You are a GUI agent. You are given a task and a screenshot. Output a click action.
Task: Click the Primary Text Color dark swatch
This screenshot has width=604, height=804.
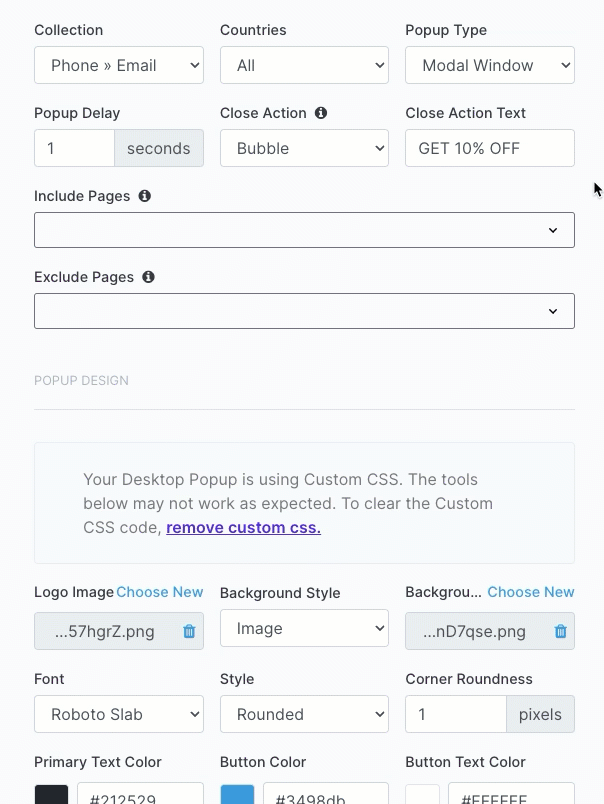(x=51, y=794)
